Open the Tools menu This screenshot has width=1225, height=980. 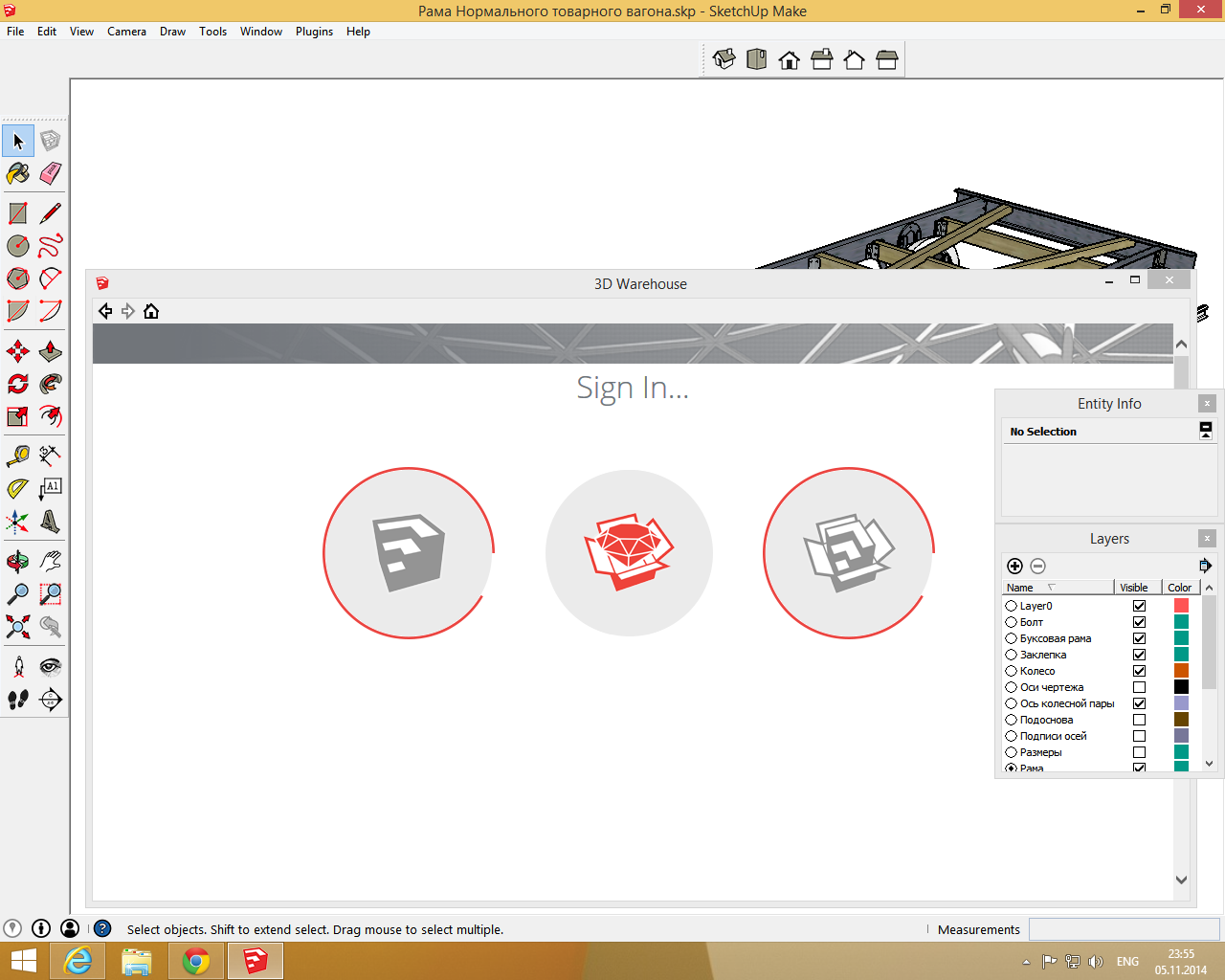(212, 32)
